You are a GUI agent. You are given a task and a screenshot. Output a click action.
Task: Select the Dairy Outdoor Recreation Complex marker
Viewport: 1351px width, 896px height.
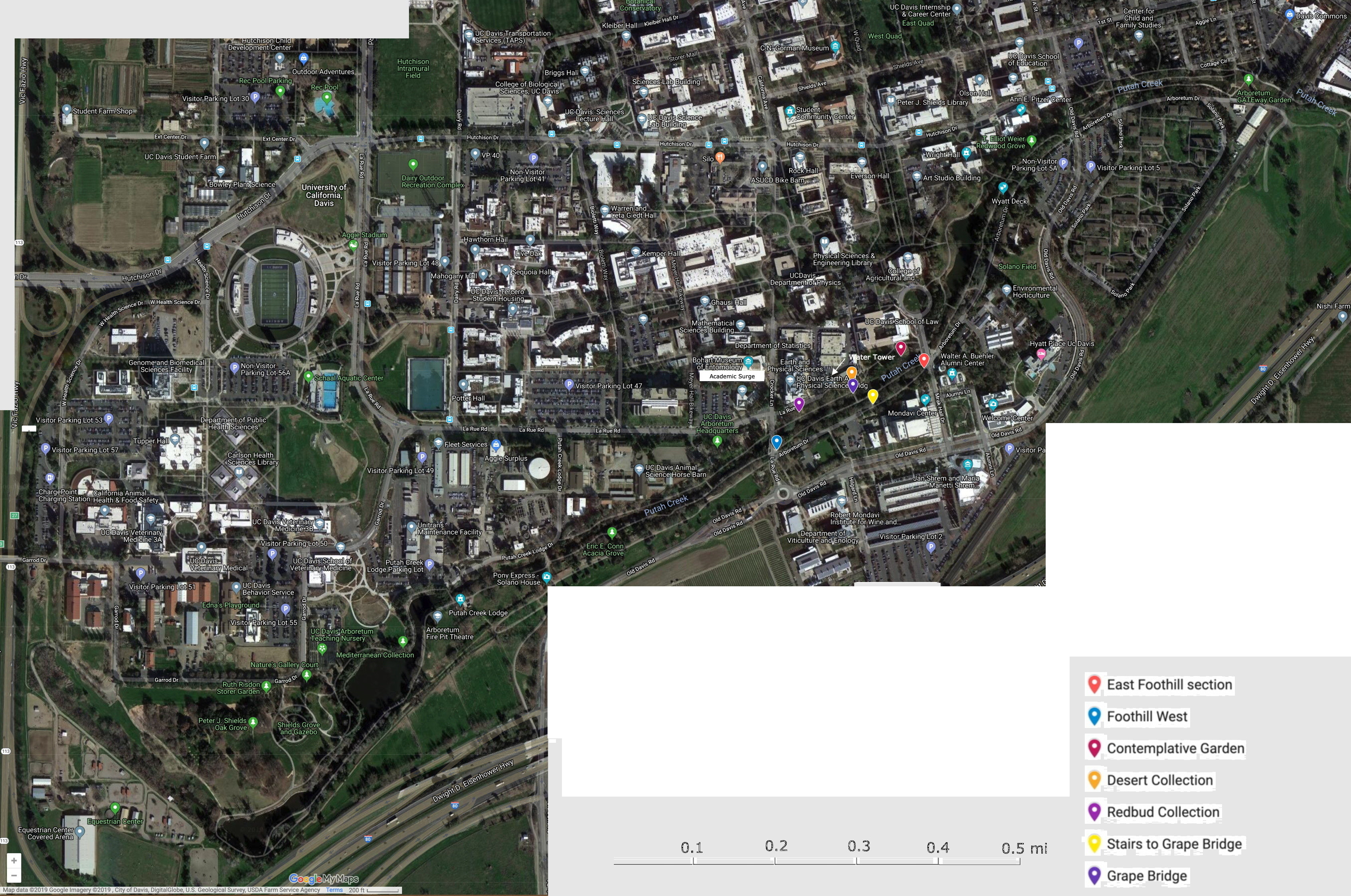(x=413, y=165)
